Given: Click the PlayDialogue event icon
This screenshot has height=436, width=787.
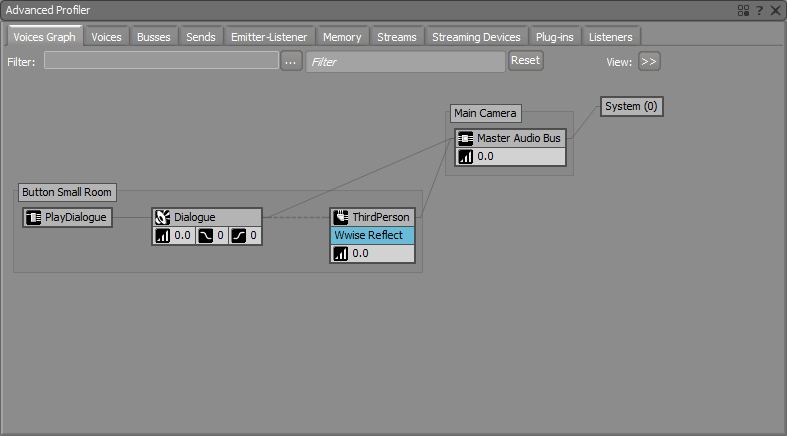Looking at the screenshot, I should coord(33,217).
